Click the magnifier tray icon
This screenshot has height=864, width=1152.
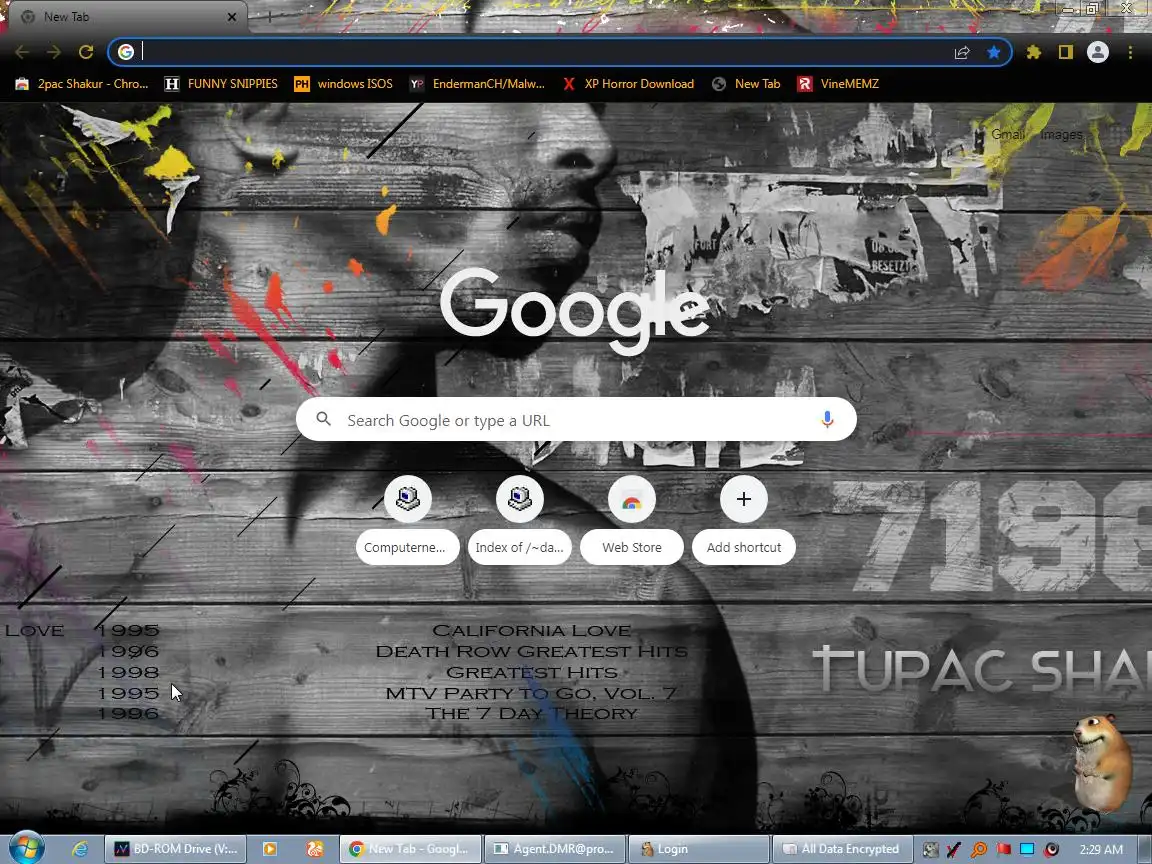tap(979, 849)
